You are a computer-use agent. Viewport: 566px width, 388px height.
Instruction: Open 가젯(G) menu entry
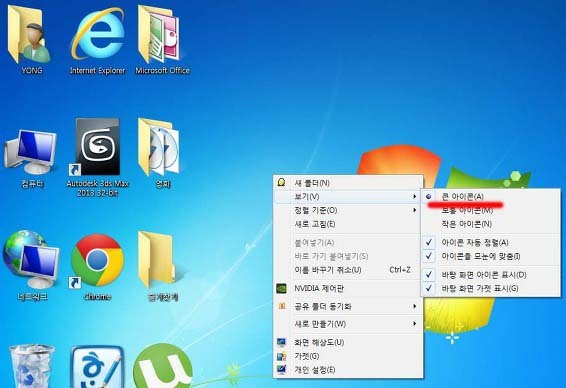[348, 356]
